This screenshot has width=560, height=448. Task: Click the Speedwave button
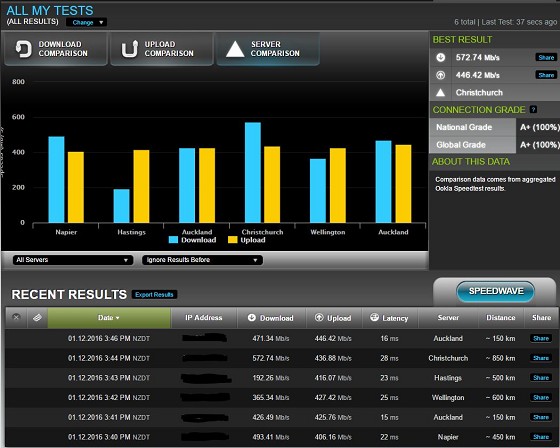pyautogui.click(x=495, y=291)
